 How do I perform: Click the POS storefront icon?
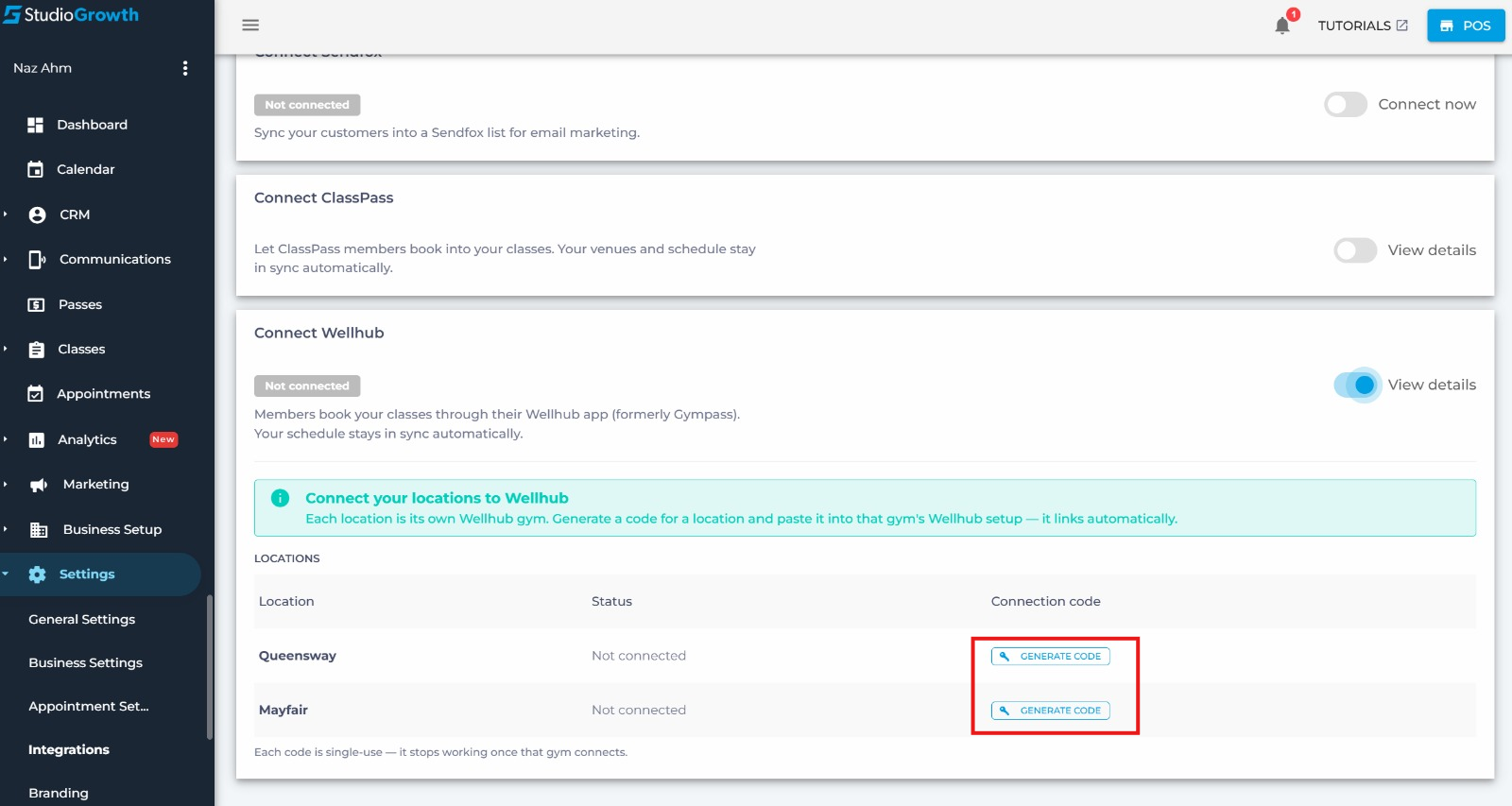pyautogui.click(x=1447, y=26)
